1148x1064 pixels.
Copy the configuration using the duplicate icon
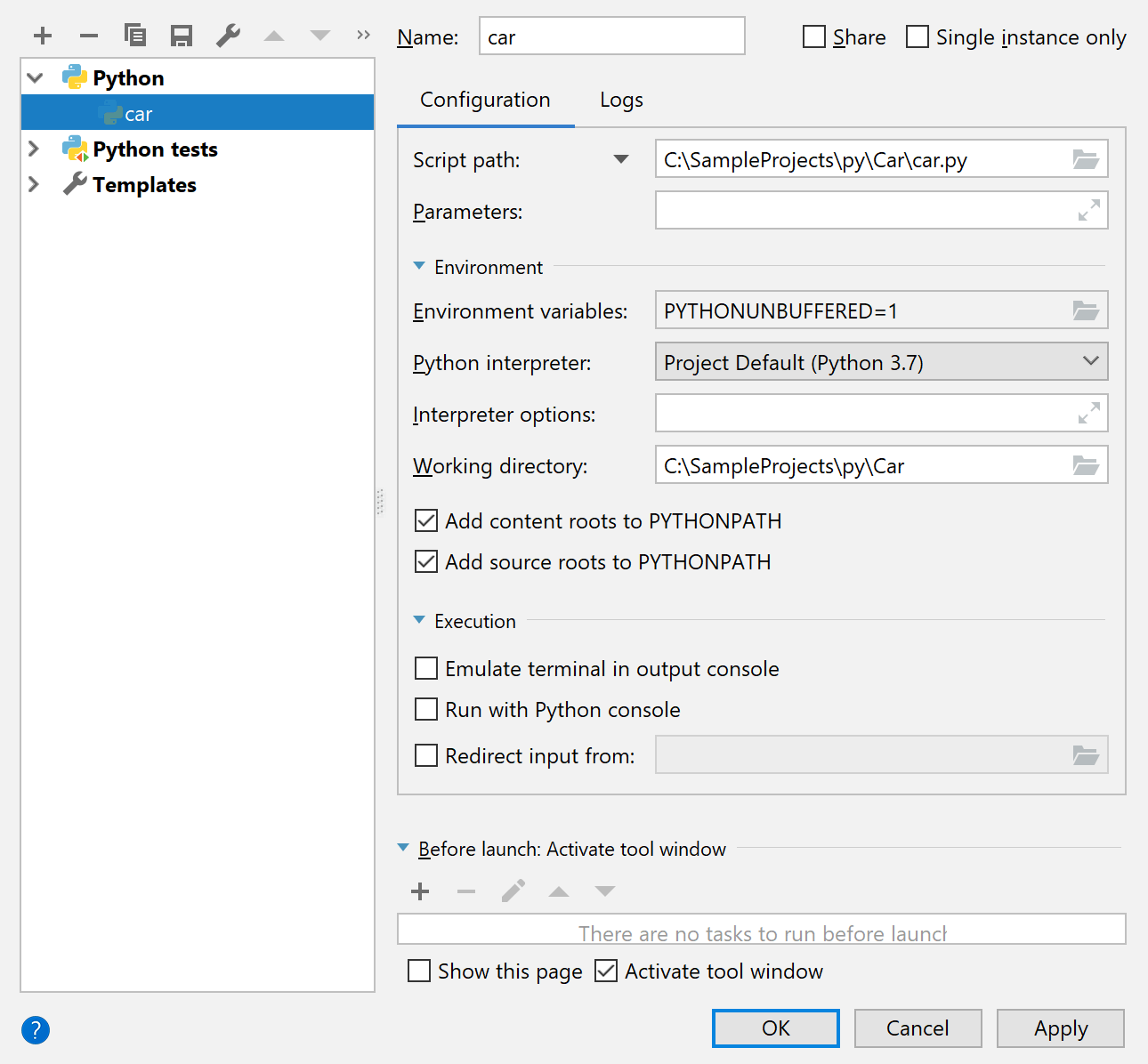pos(135,36)
